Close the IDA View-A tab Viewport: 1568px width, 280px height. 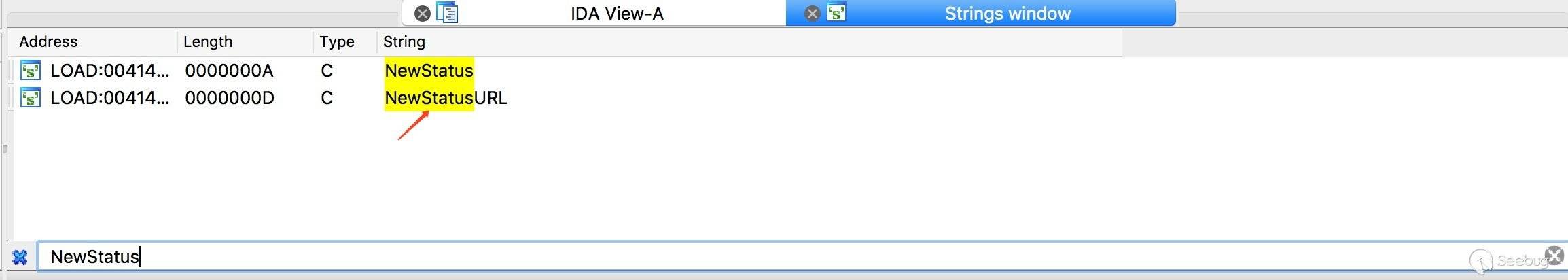point(423,13)
